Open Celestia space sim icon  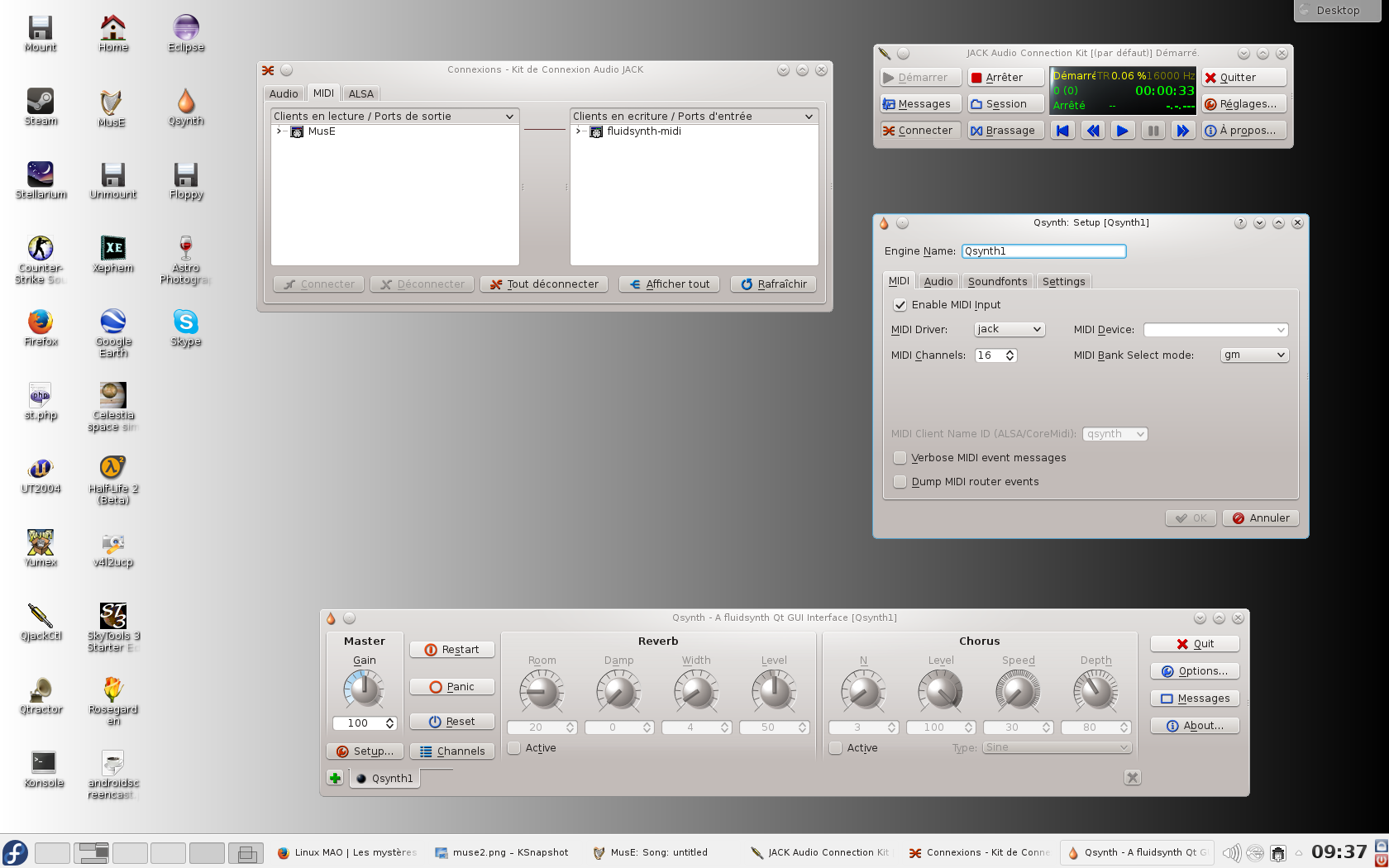(x=113, y=406)
